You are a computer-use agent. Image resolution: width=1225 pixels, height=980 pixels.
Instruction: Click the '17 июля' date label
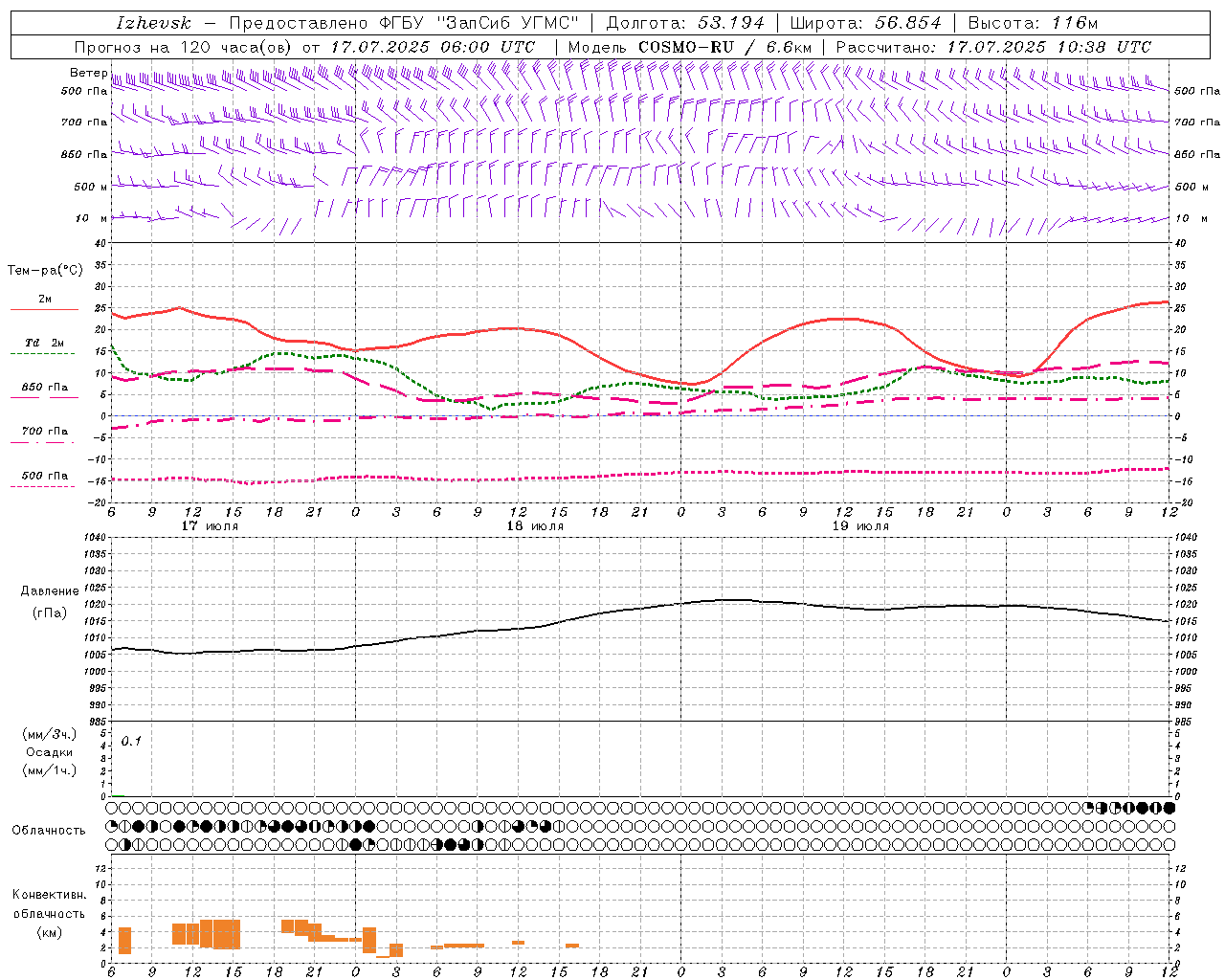(210, 526)
